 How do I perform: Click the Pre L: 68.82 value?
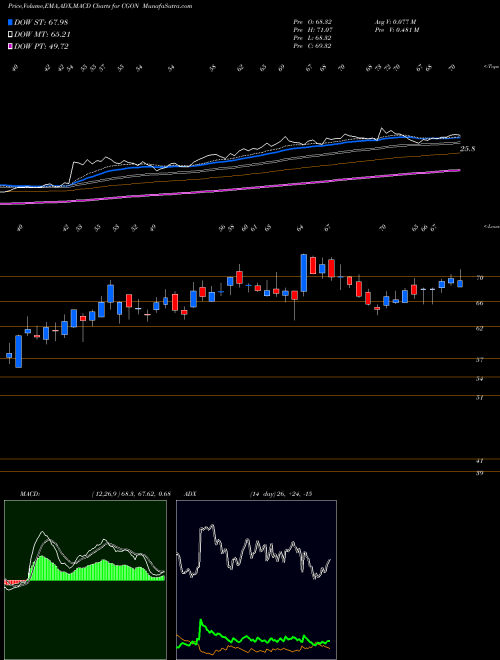coord(312,38)
